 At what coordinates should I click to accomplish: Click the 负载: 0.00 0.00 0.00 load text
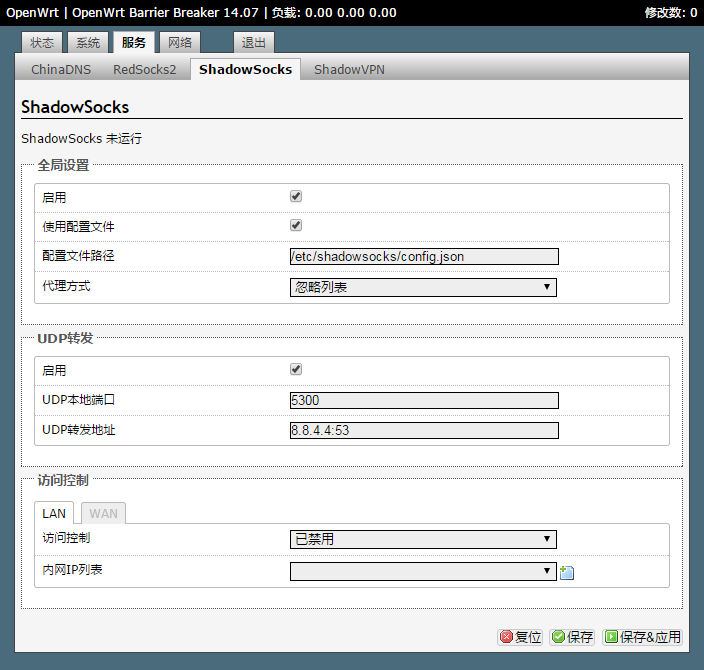pyautogui.click(x=334, y=13)
